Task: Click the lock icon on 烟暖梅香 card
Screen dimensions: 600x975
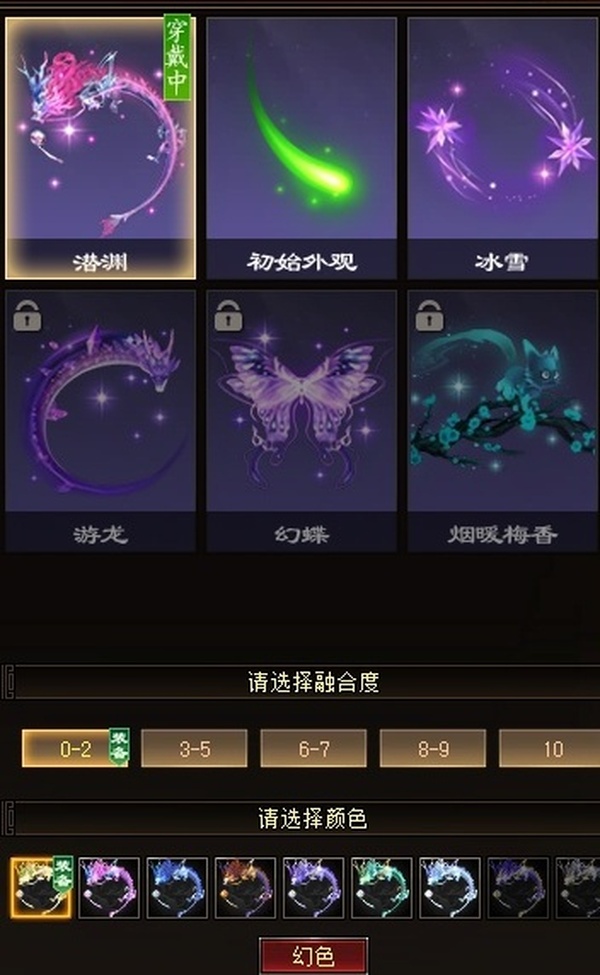Action: click(430, 315)
